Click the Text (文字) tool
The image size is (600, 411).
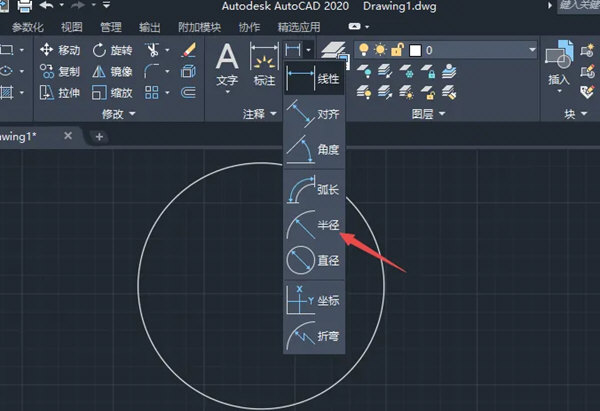pos(228,64)
